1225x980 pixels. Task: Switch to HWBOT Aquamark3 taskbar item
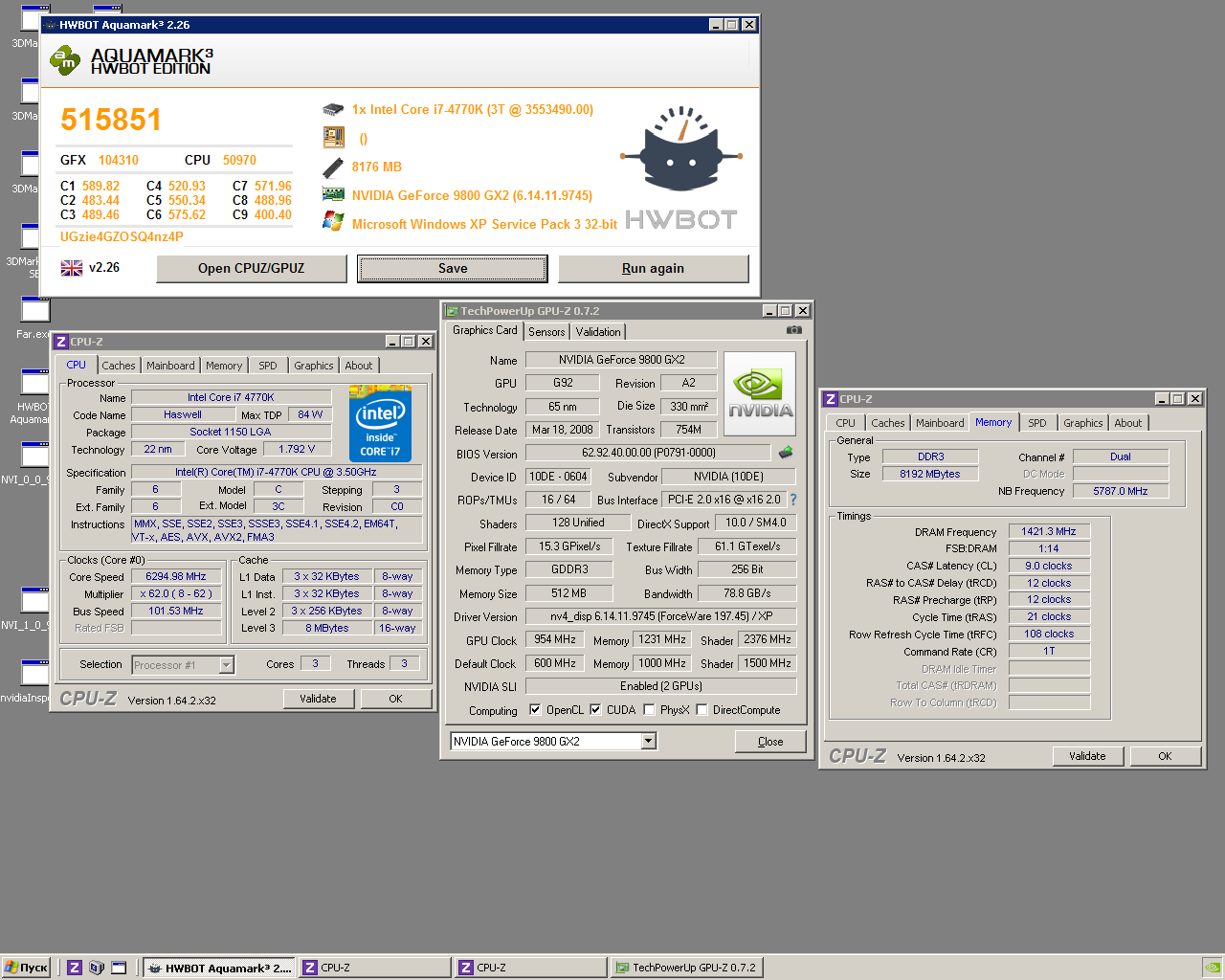[219, 968]
